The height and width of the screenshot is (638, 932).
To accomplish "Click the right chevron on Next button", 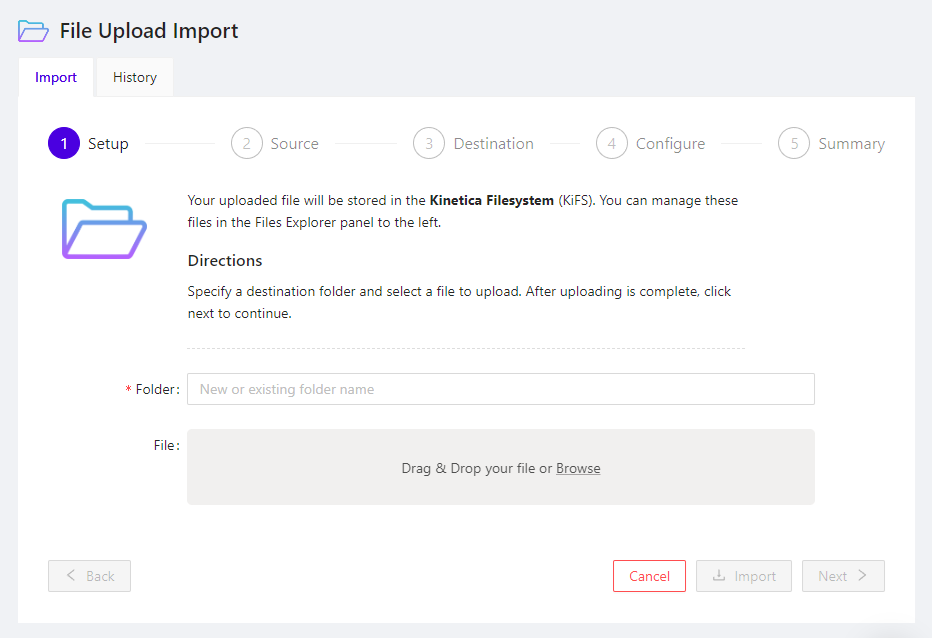I will [x=862, y=576].
